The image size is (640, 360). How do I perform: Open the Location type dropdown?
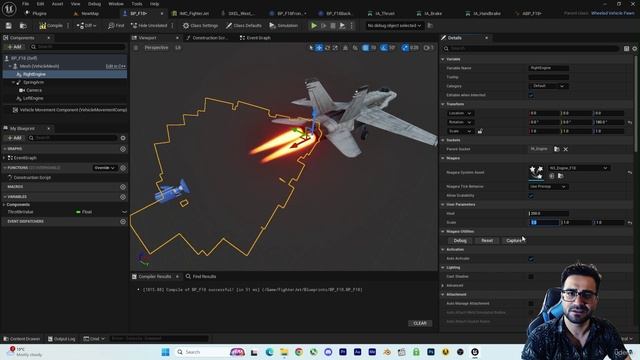pos(460,113)
